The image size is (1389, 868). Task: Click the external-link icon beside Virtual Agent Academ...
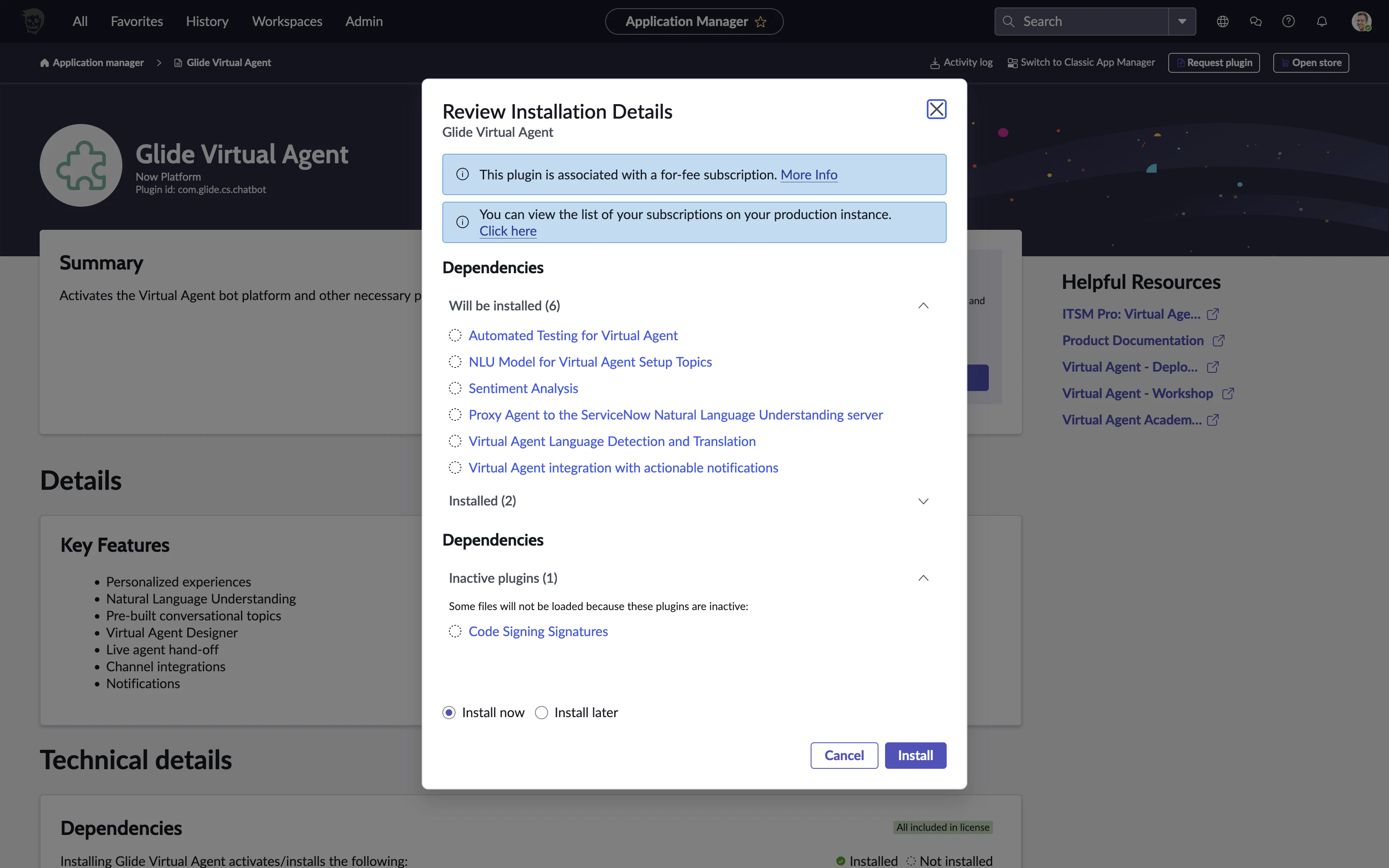tap(1212, 420)
